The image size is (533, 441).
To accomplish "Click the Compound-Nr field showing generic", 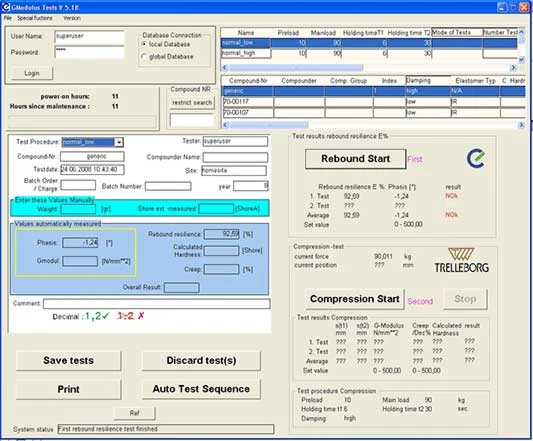I will [x=92, y=156].
